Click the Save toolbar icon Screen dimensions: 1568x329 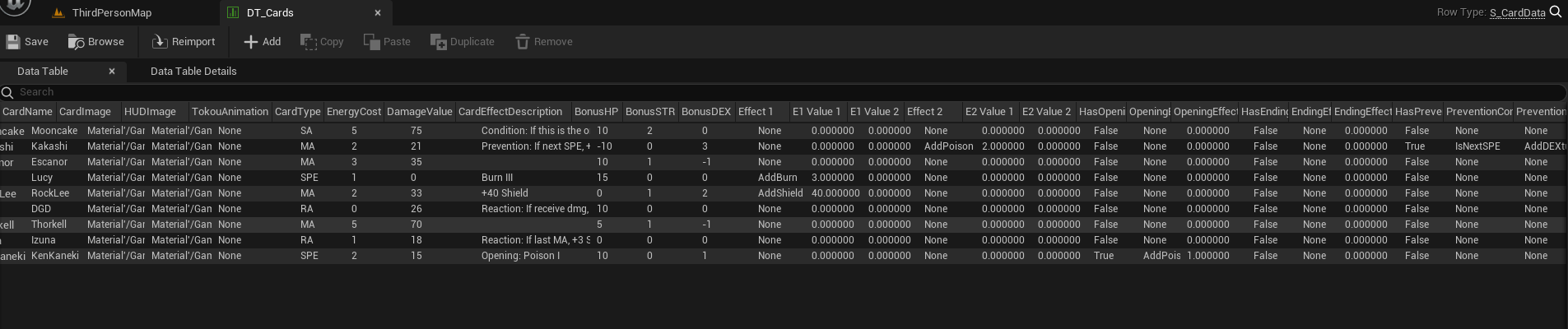[13, 42]
